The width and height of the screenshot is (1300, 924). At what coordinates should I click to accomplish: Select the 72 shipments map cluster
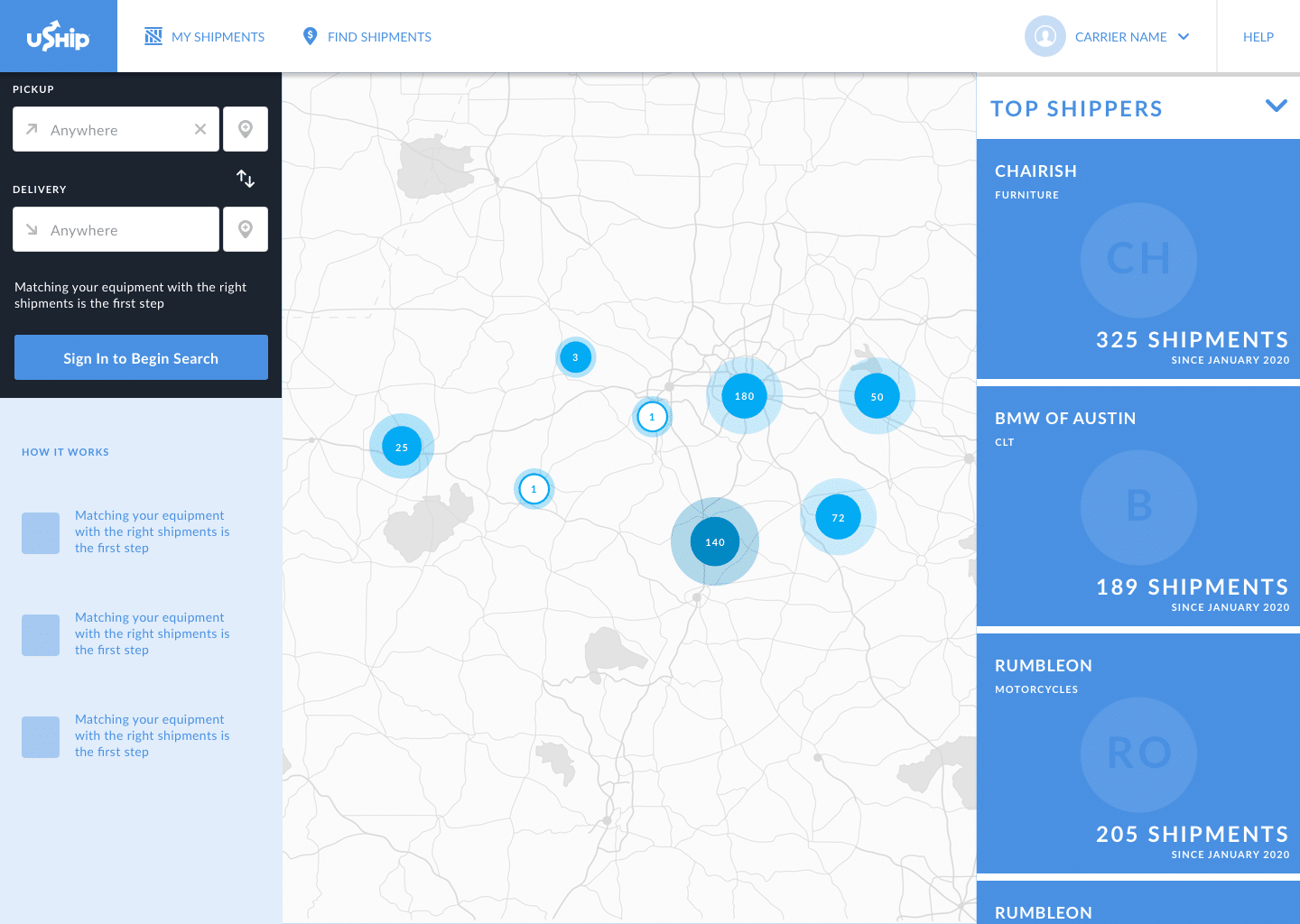838,517
